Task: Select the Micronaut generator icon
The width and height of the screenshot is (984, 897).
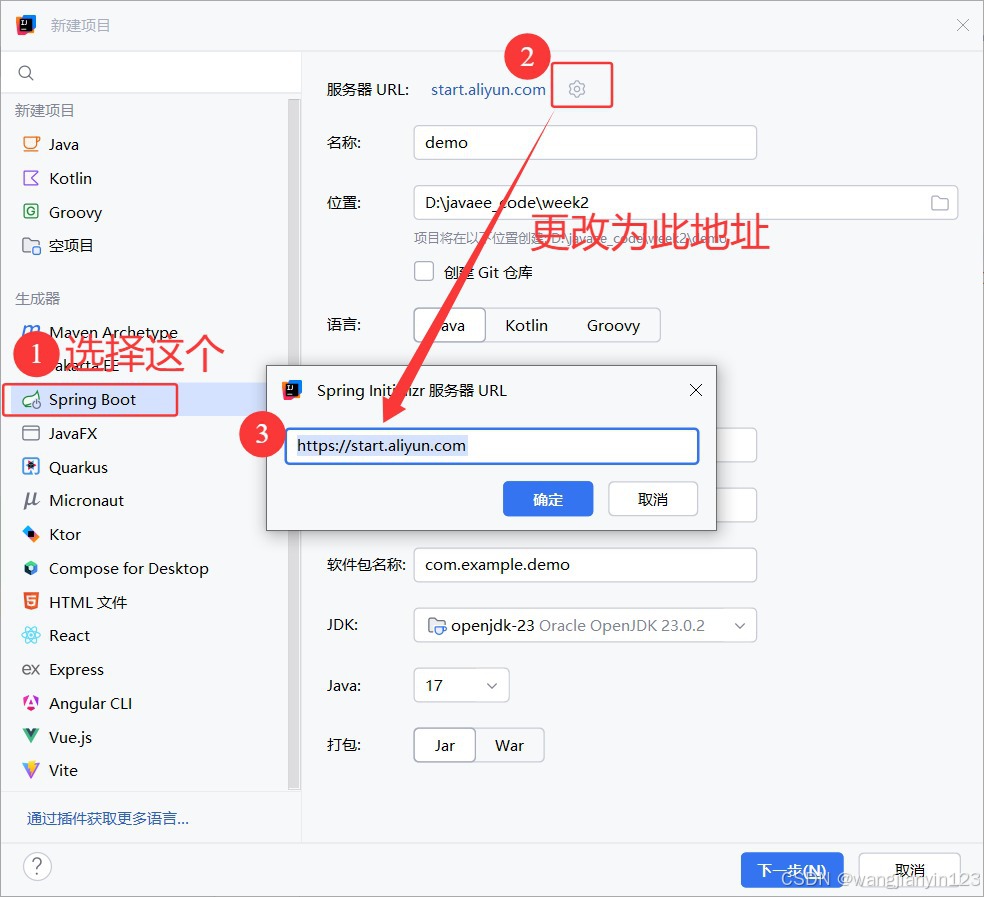Action: point(31,500)
